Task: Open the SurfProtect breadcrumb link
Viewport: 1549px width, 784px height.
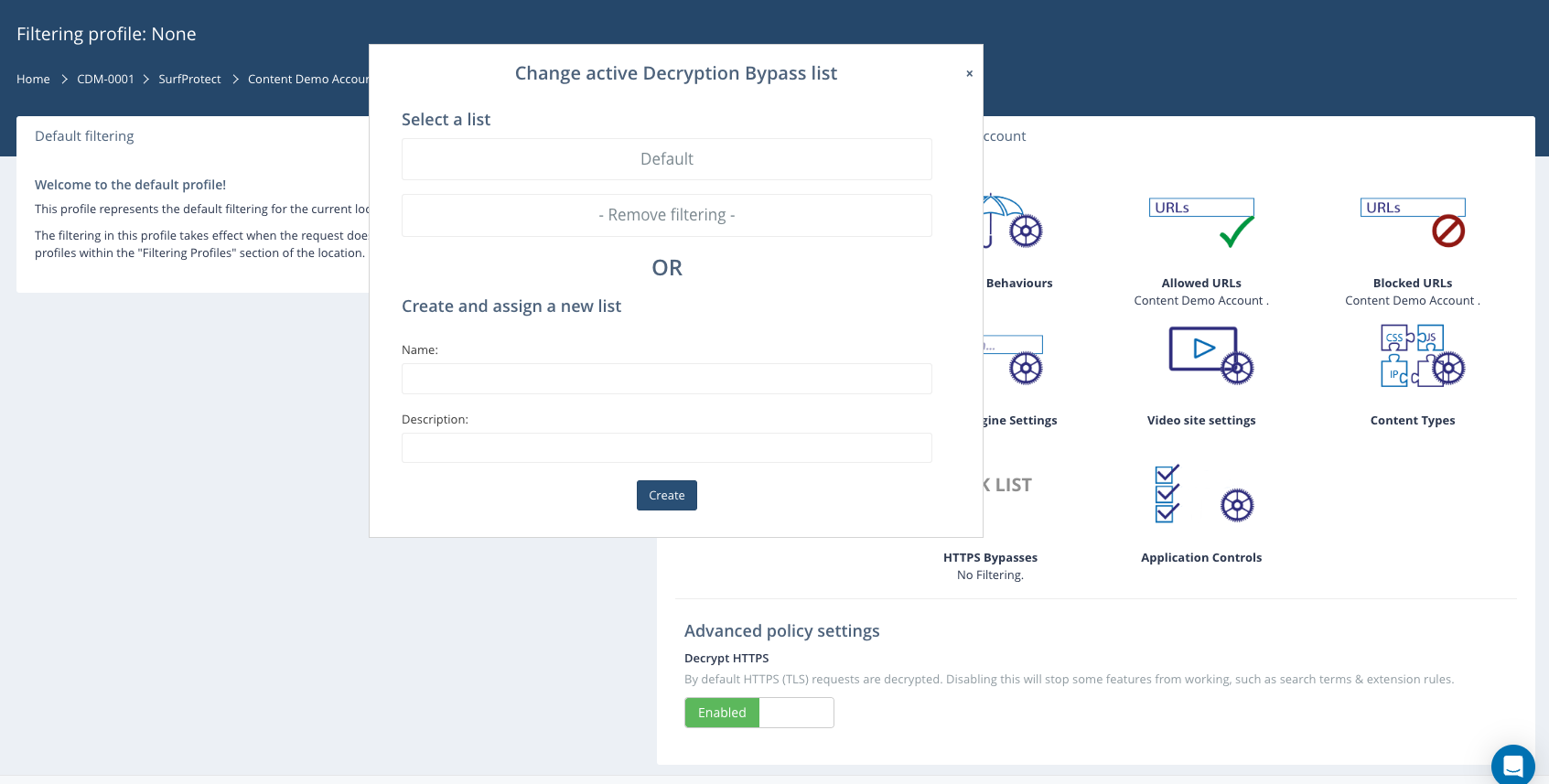Action: [x=189, y=80]
